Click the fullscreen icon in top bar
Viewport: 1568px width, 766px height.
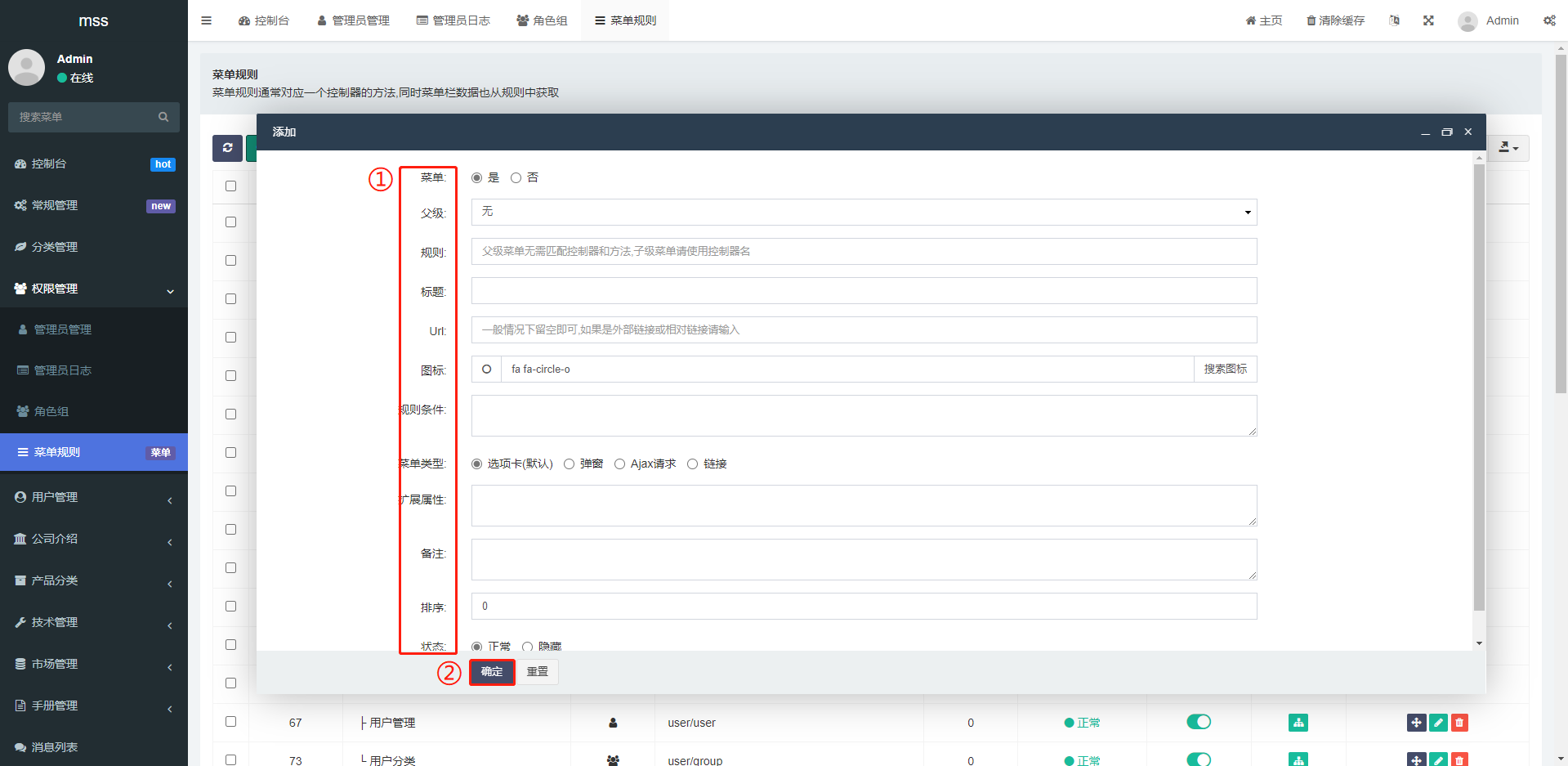click(1428, 20)
